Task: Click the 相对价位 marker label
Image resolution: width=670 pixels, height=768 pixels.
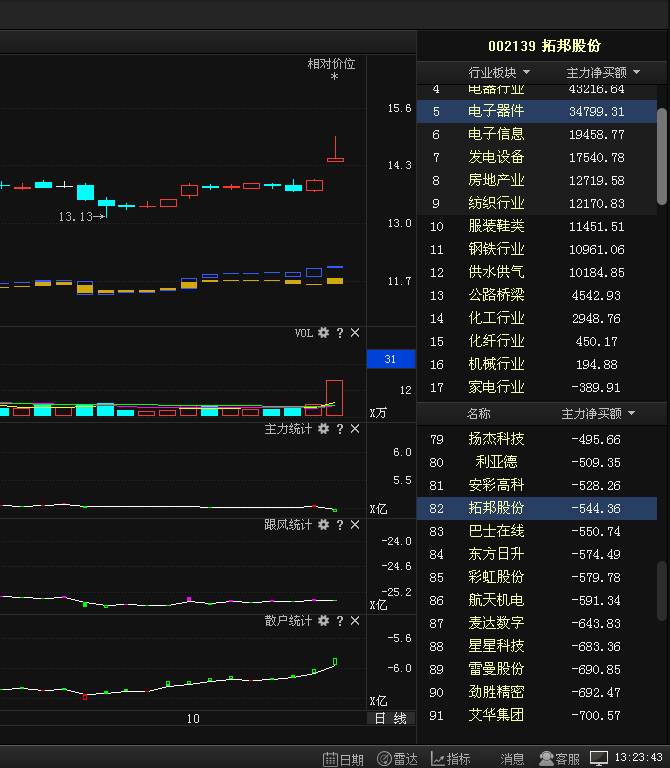Action: [x=331, y=64]
